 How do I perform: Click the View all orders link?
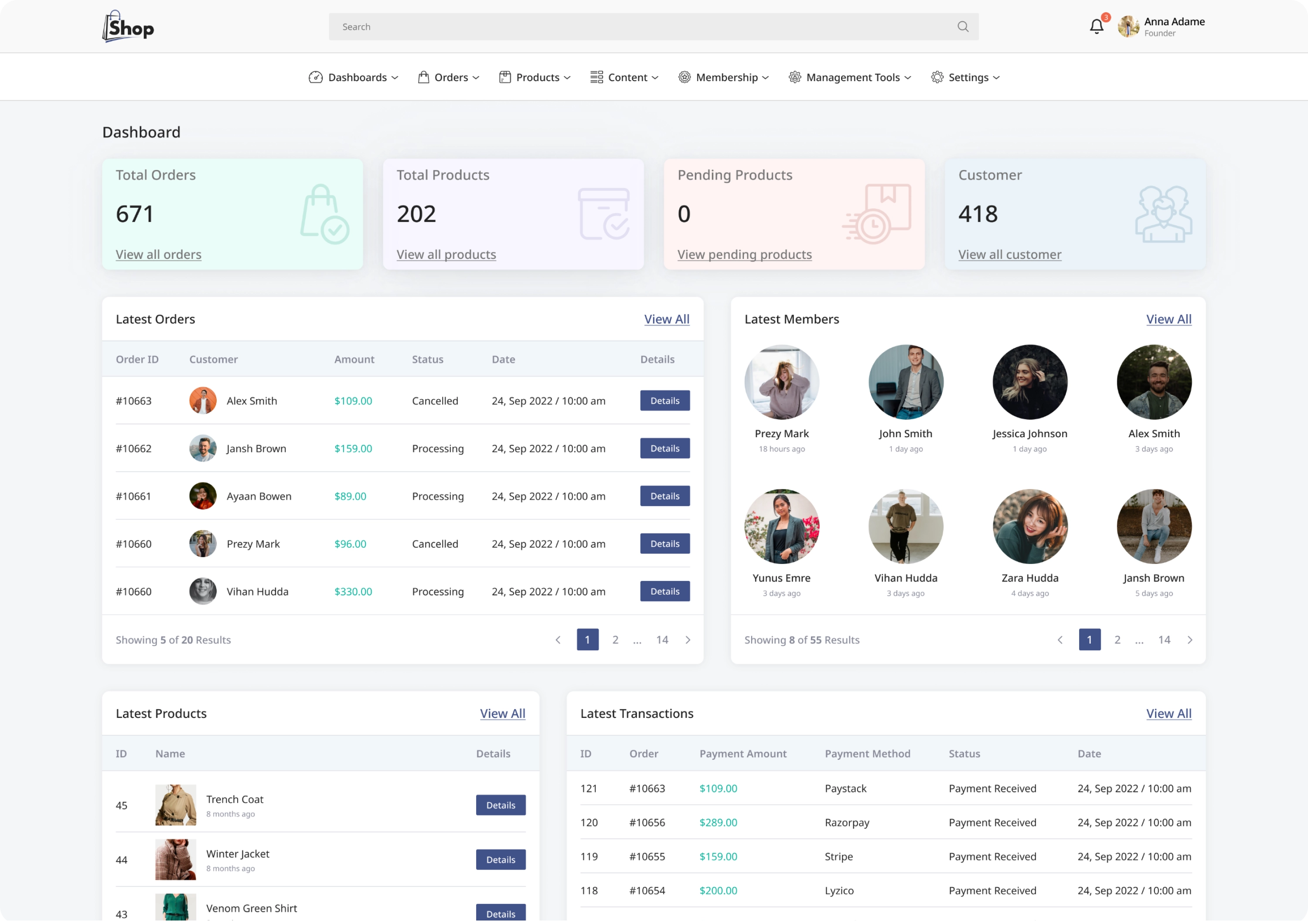(x=158, y=255)
